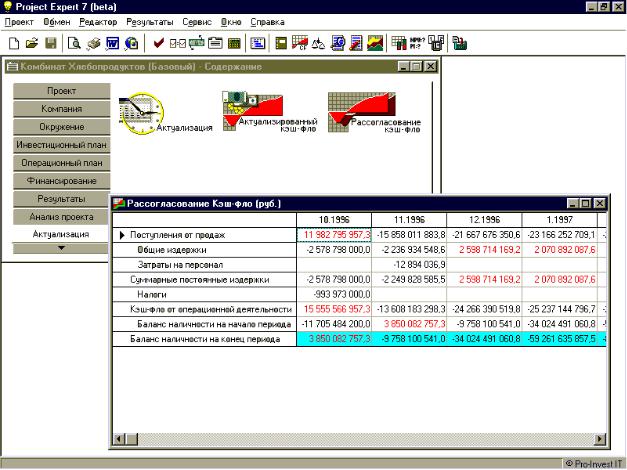Select the Суммарные постоянные издержки row
The width and height of the screenshot is (627, 470).
(x=205, y=280)
